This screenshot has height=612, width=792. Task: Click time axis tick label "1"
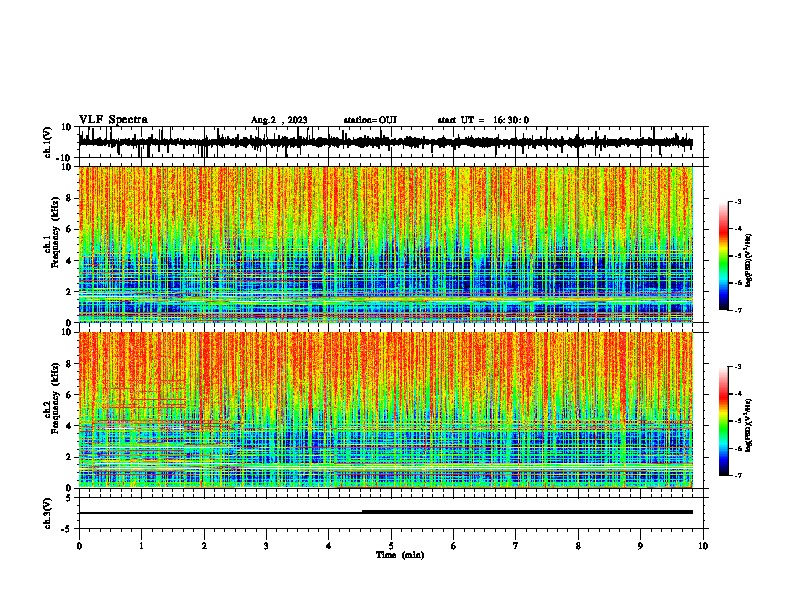(141, 546)
